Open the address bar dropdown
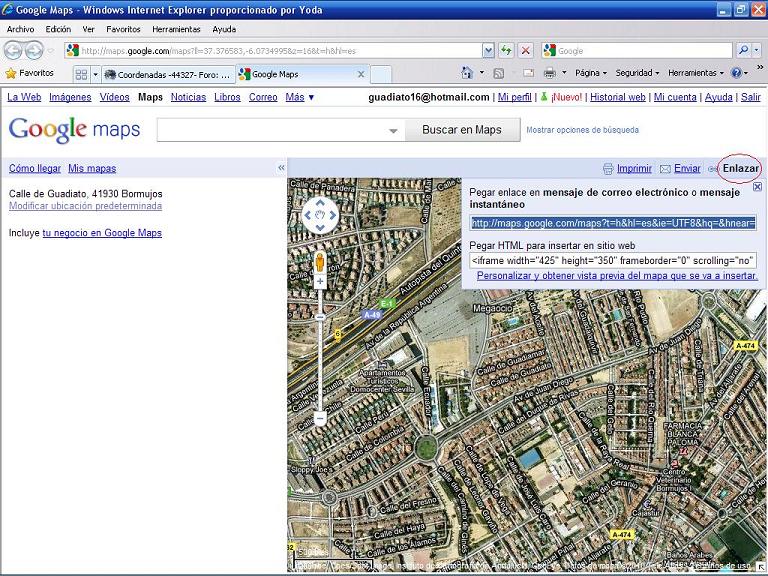The width and height of the screenshot is (768, 576). click(488, 50)
